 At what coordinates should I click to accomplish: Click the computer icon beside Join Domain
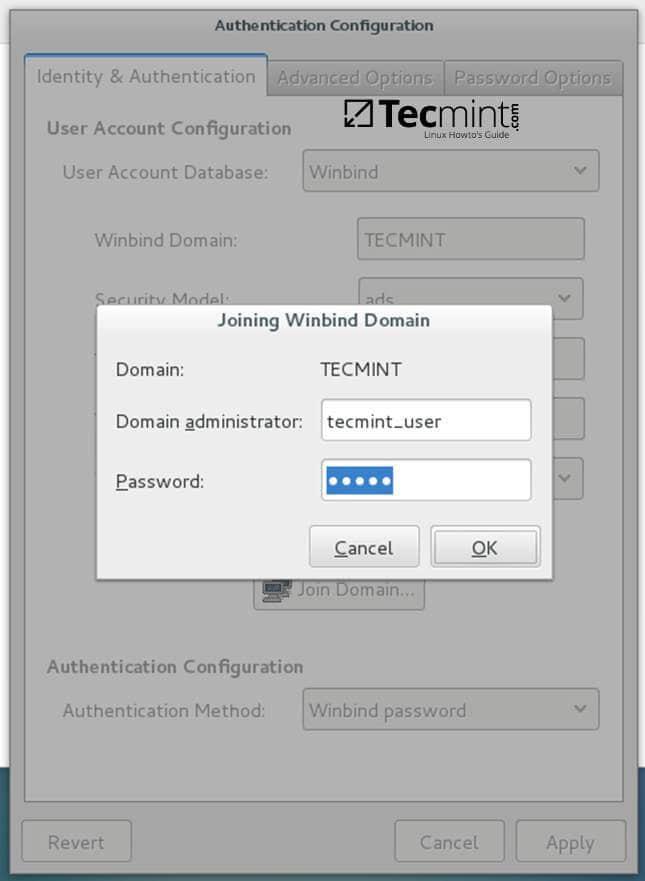271,590
